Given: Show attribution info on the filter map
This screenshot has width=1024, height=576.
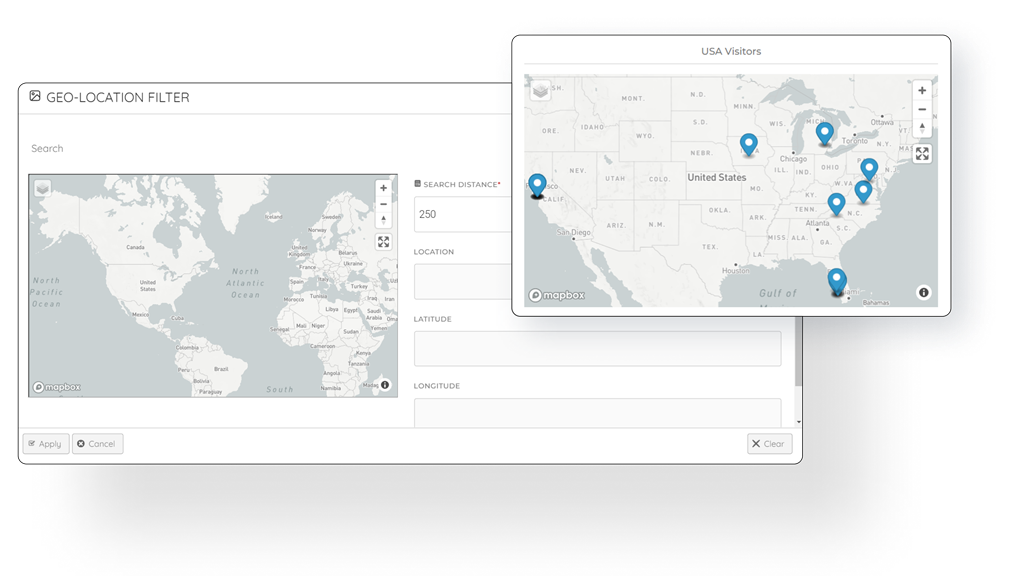Looking at the screenshot, I should pyautogui.click(x=385, y=384).
